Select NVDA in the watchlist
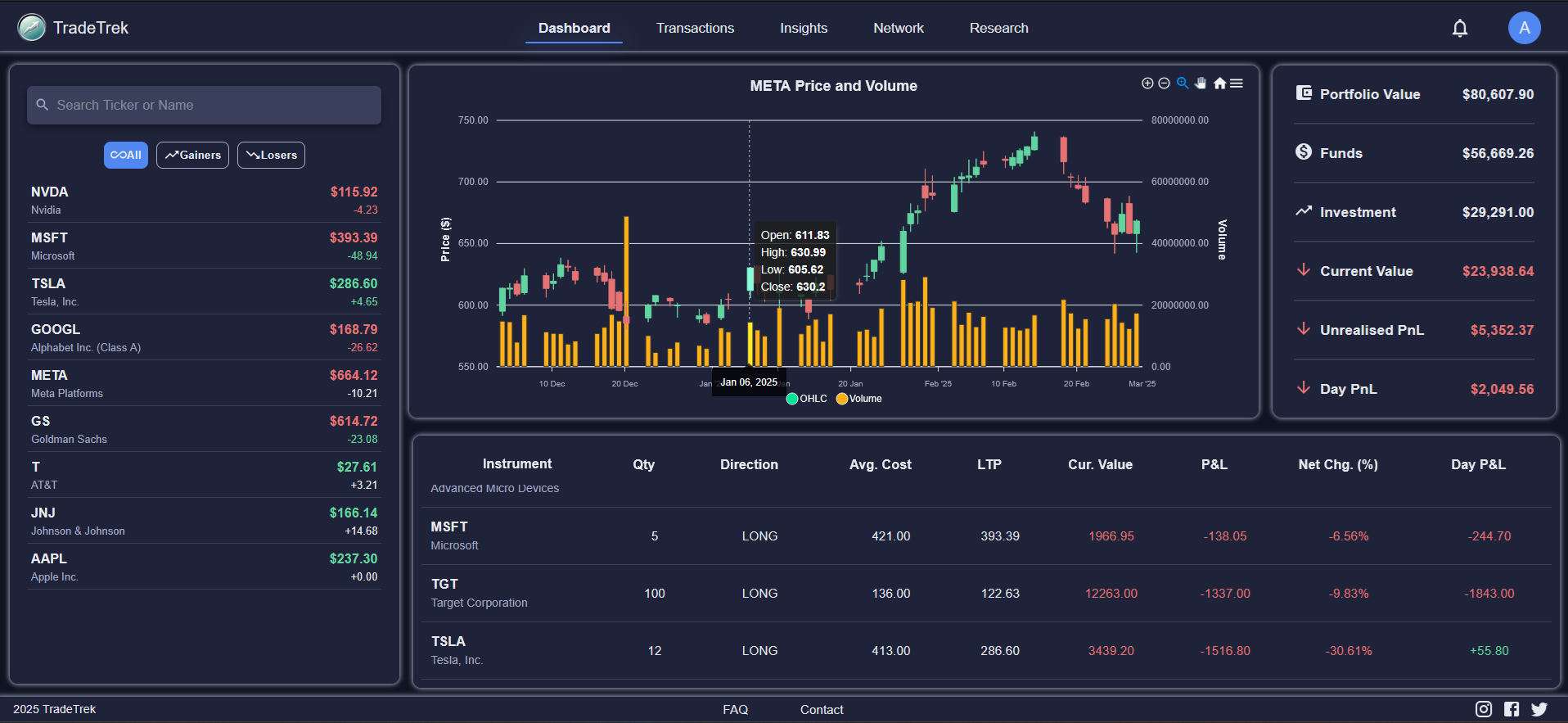Screen dimensions: 1568x723 [x=205, y=200]
